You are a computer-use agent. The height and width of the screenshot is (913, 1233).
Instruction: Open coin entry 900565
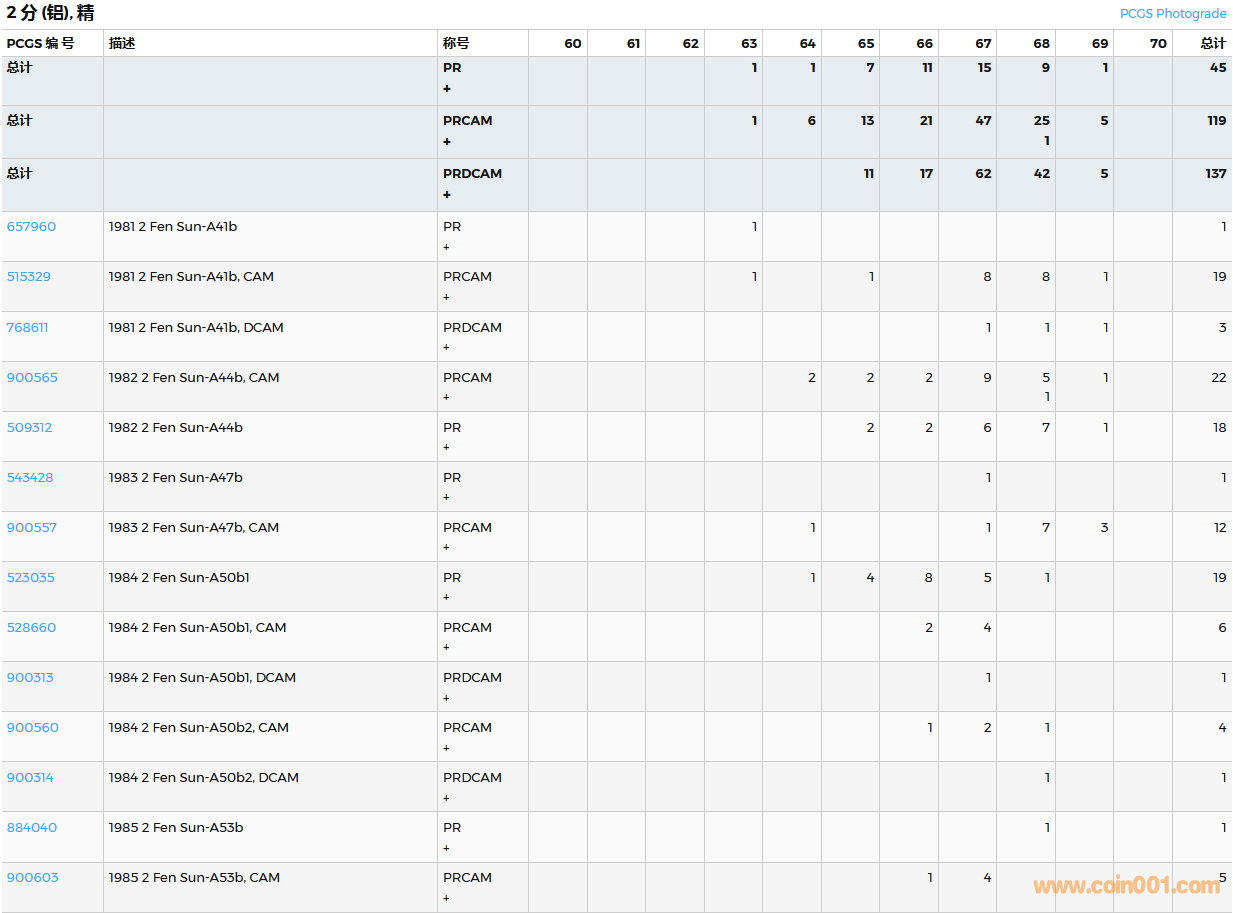[32, 377]
